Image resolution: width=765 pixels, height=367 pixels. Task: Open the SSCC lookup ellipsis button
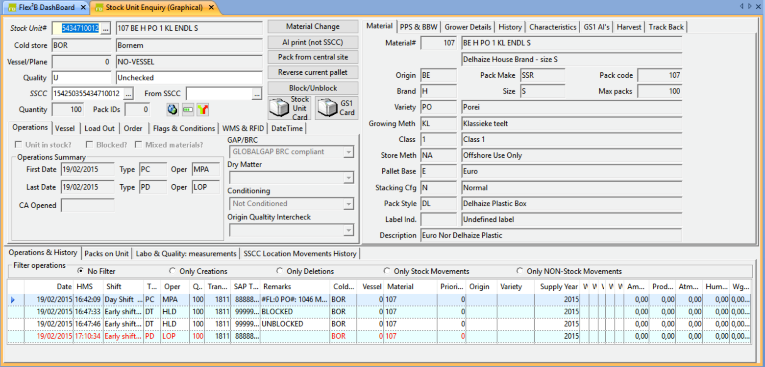(129, 93)
